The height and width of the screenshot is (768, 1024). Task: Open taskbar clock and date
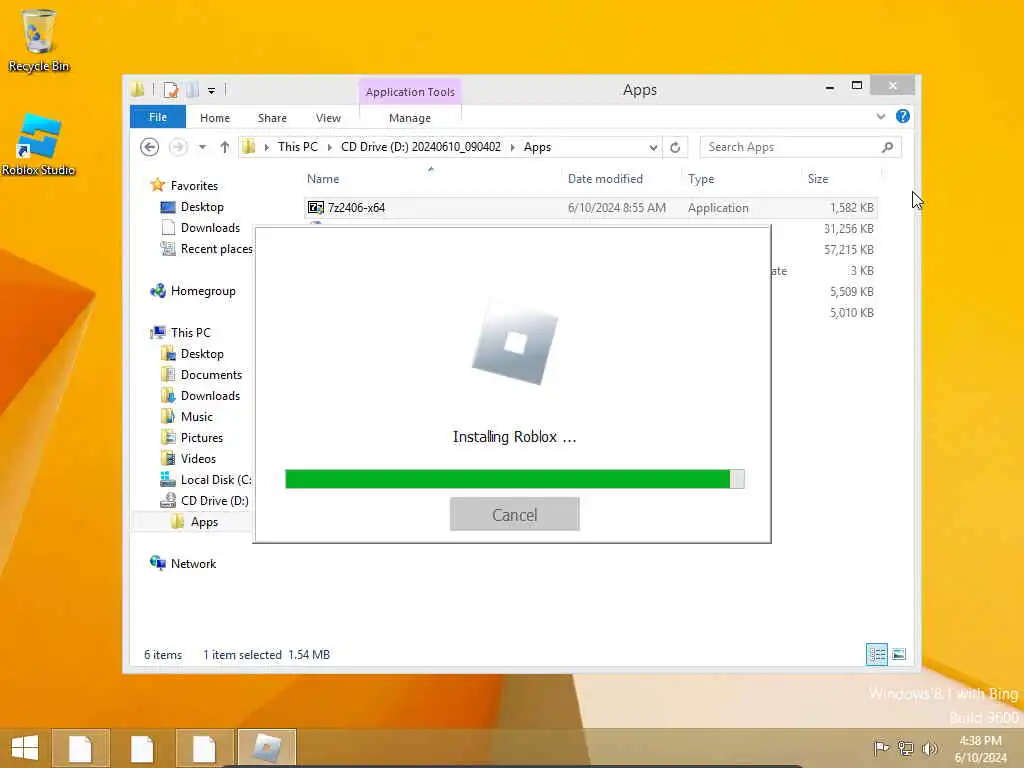point(980,748)
